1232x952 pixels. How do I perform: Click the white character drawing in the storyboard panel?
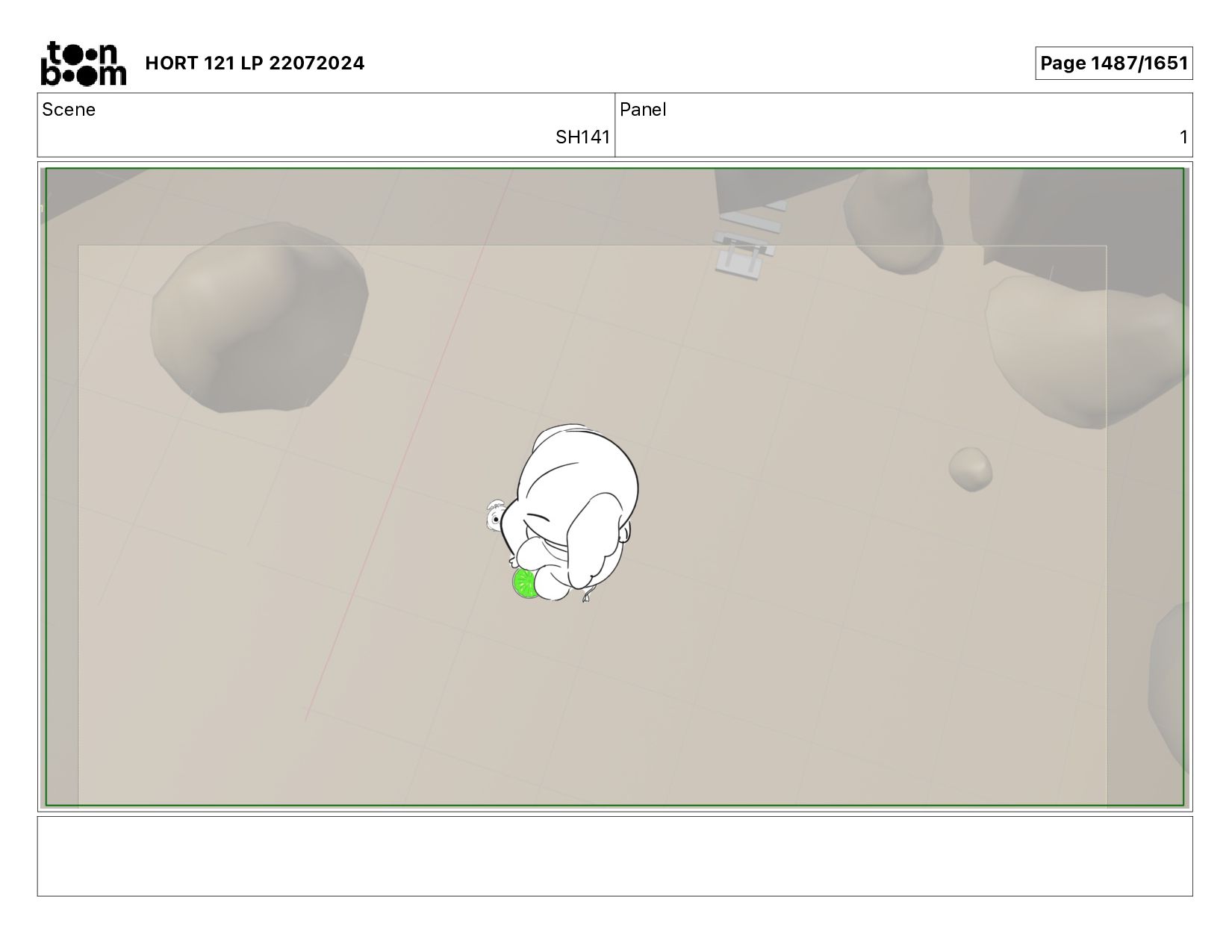(x=569, y=513)
